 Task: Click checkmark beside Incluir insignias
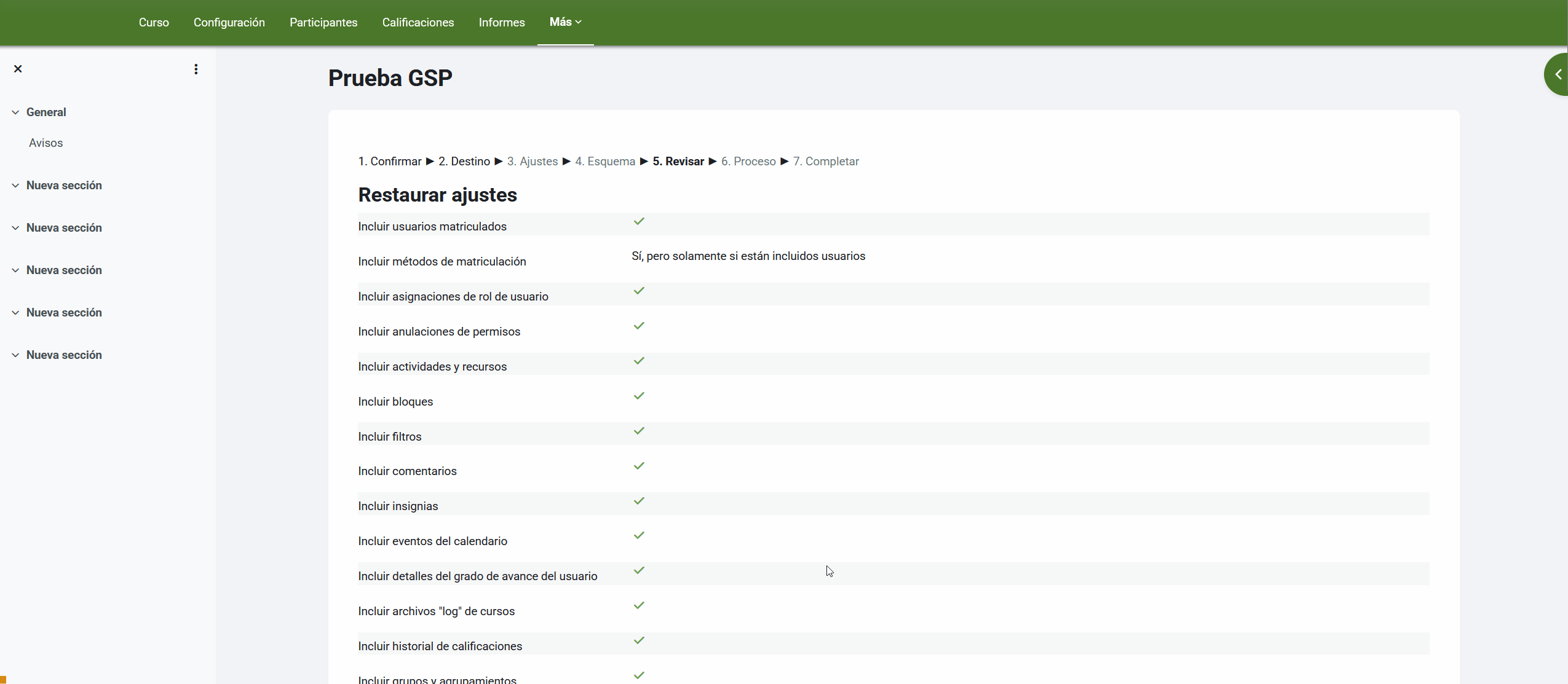639,501
